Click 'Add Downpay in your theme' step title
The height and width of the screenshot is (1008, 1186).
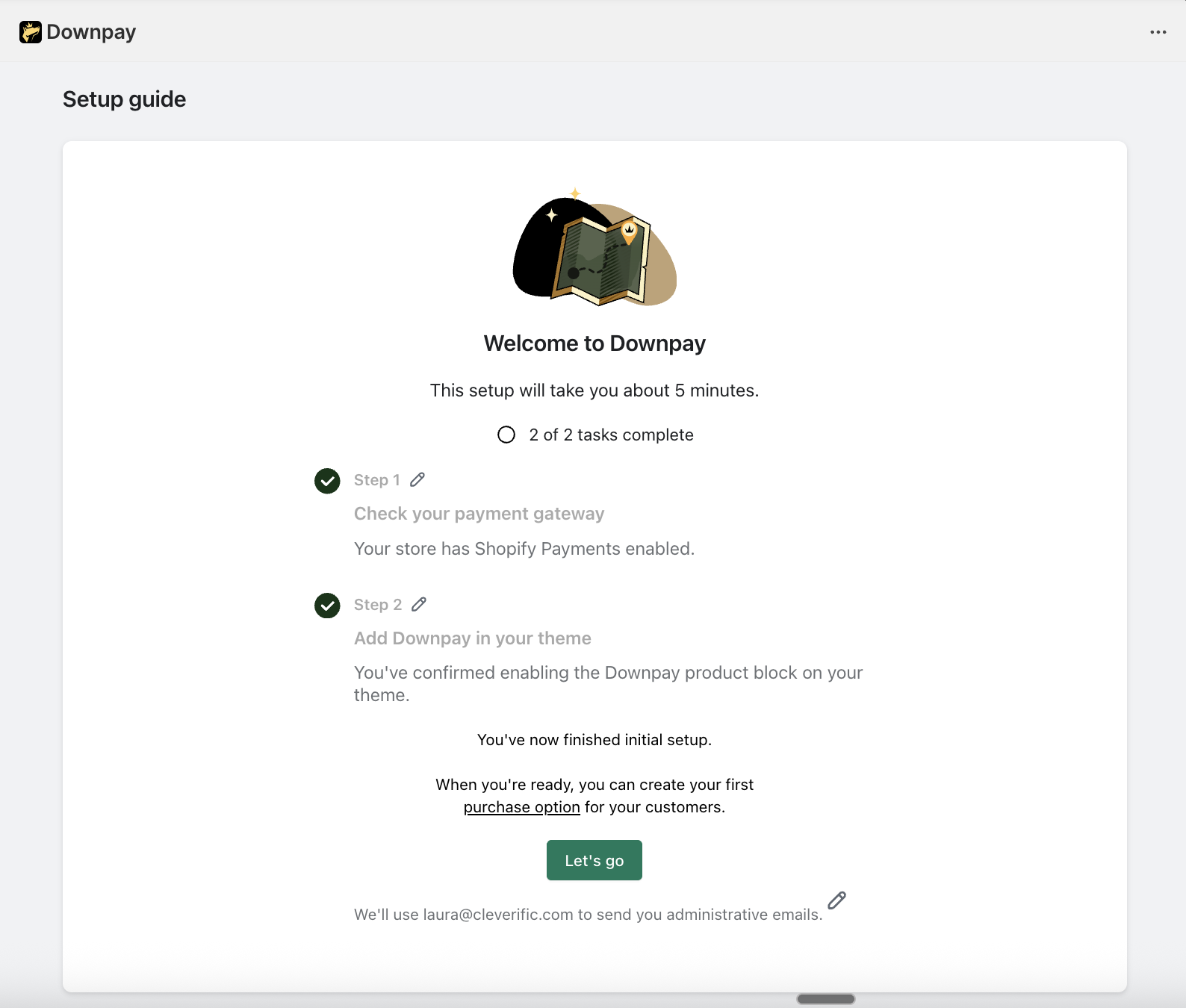473,638
